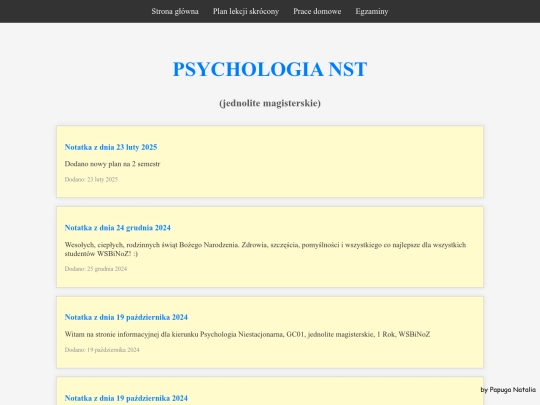
Task: Click the (jednolite magisterskie) subtitle
Action: (x=270, y=103)
